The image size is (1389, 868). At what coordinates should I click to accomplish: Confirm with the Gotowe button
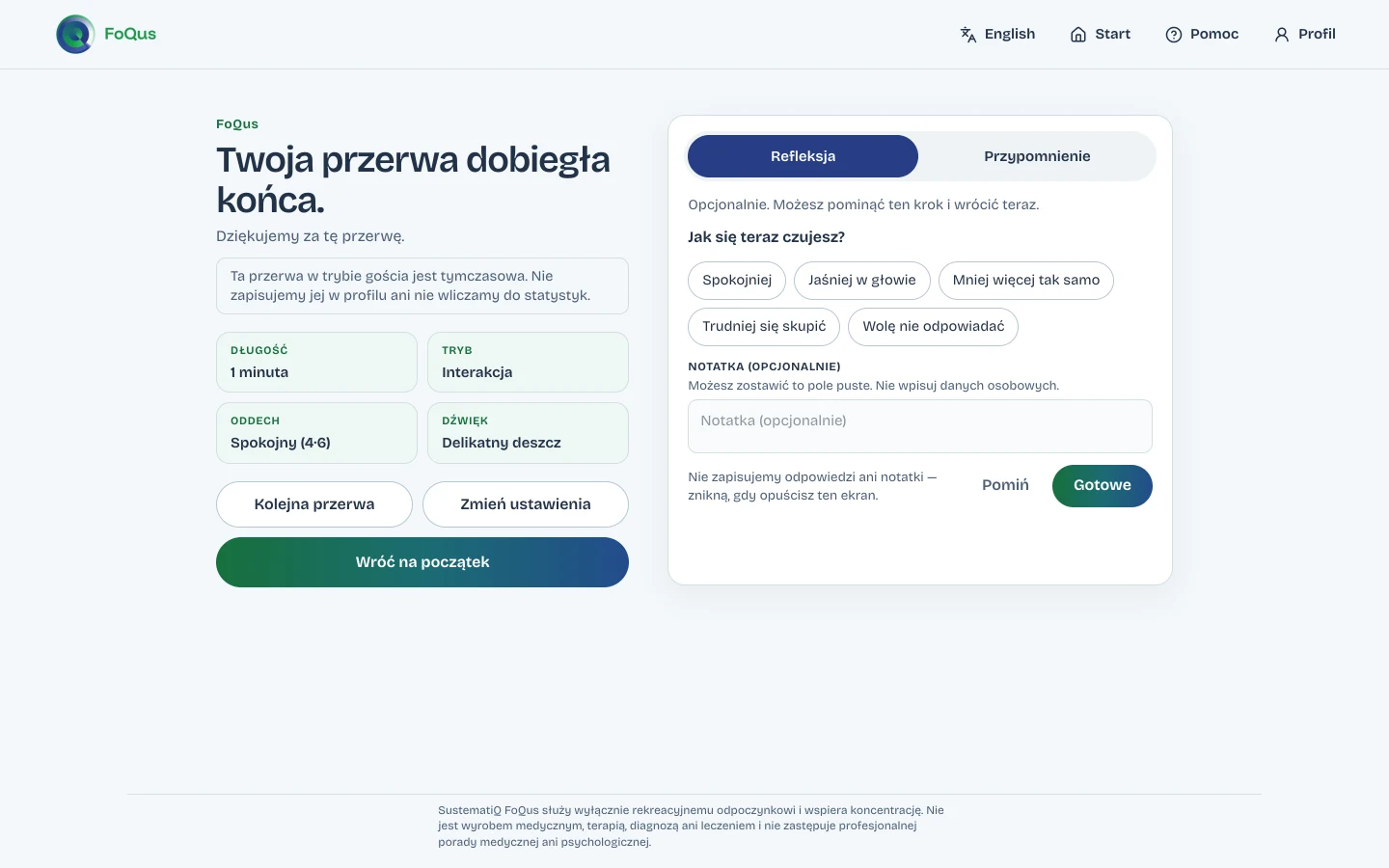1103,485
